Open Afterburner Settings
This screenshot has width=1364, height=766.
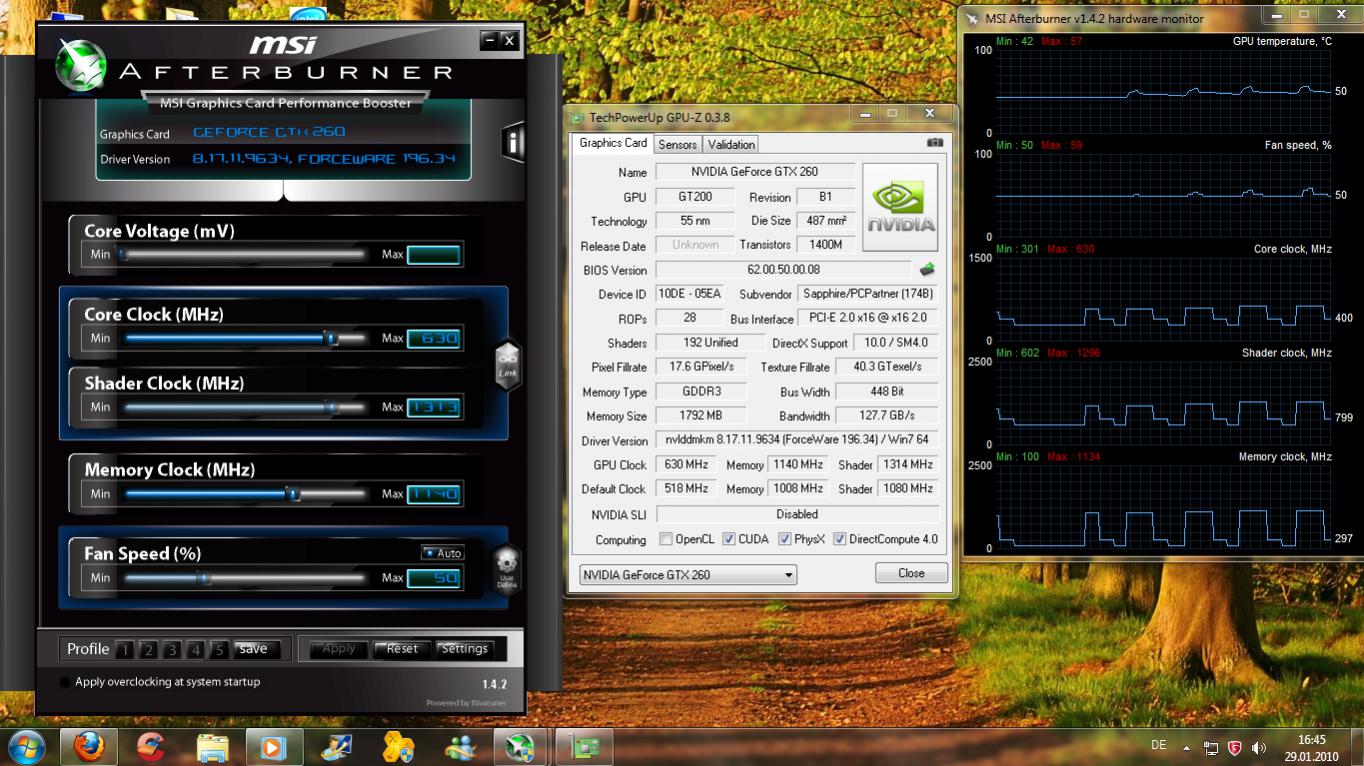click(464, 649)
